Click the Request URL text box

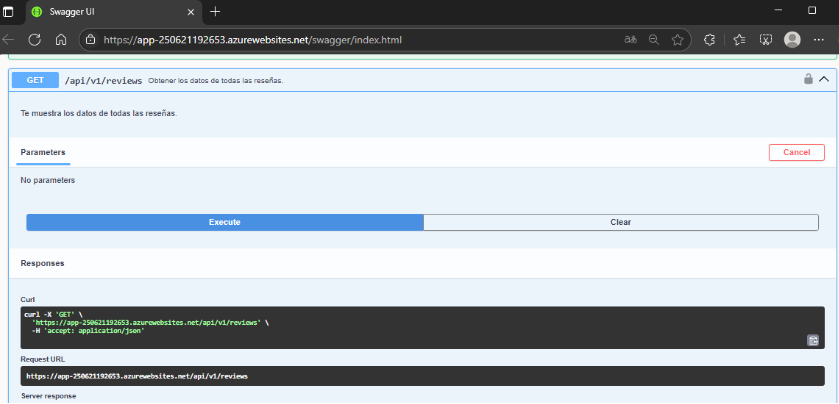click(x=423, y=376)
